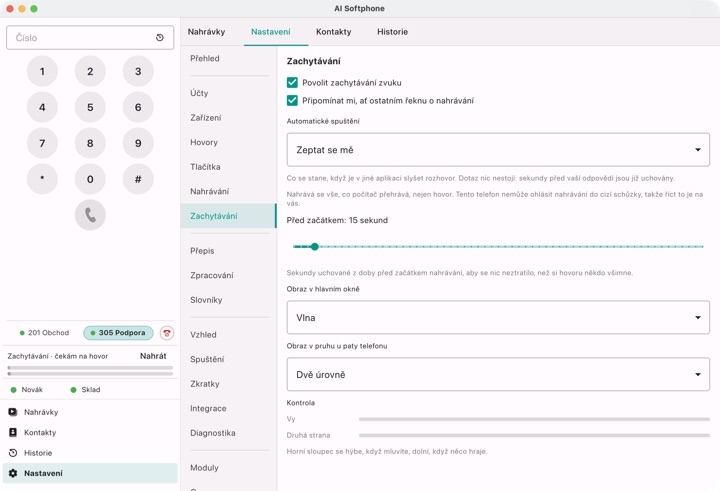Image resolution: width=720 pixels, height=491 pixels.
Task: Open Nahrávání settings section
Action: (x=228, y=191)
